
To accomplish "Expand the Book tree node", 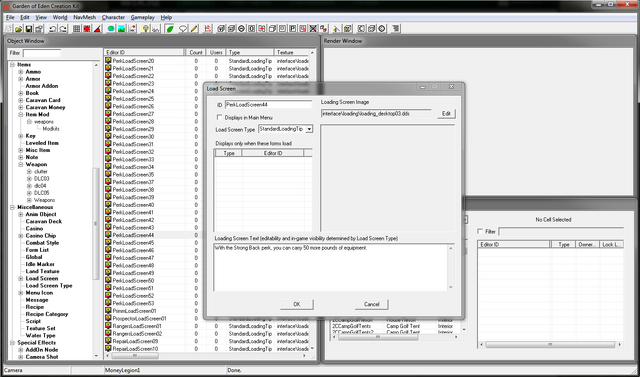I will point(20,93).
